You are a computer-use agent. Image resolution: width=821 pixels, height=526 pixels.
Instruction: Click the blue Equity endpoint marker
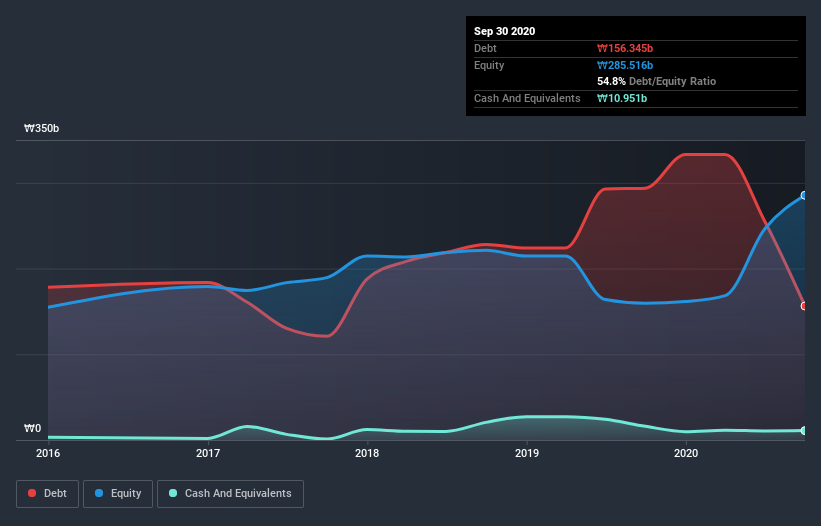tap(804, 195)
